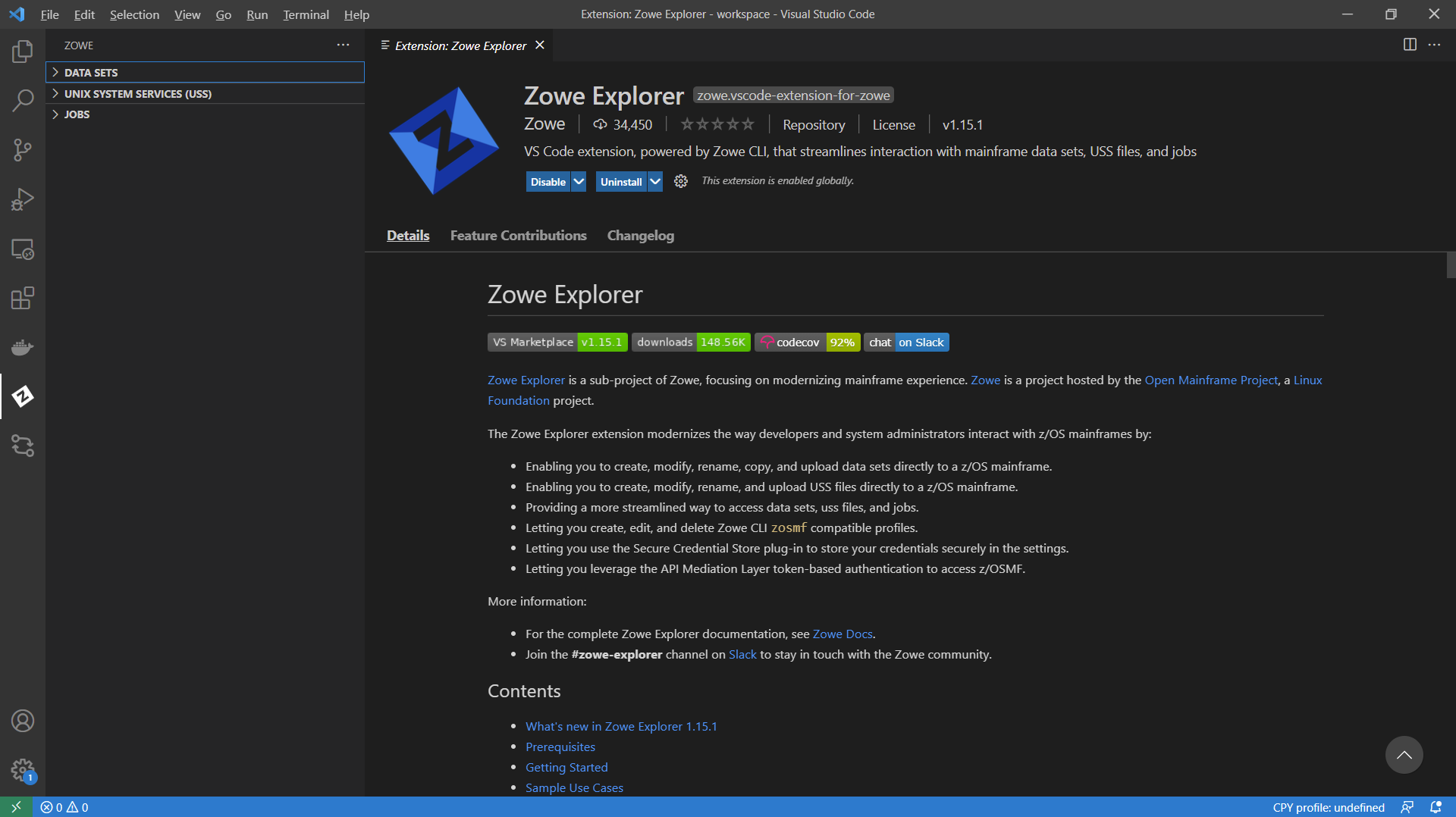Open the Run and Debug view
This screenshot has height=817, width=1456.
pos(23,199)
